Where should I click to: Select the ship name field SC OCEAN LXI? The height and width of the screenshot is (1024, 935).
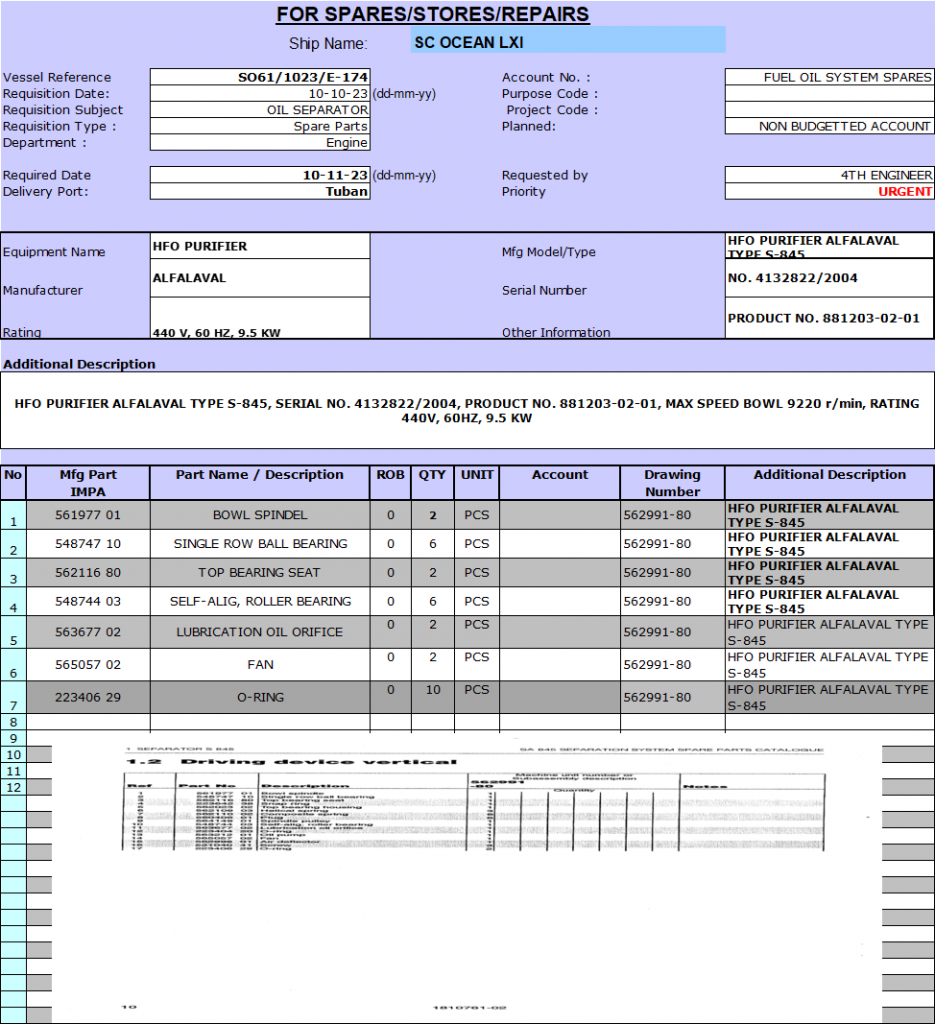(568, 40)
